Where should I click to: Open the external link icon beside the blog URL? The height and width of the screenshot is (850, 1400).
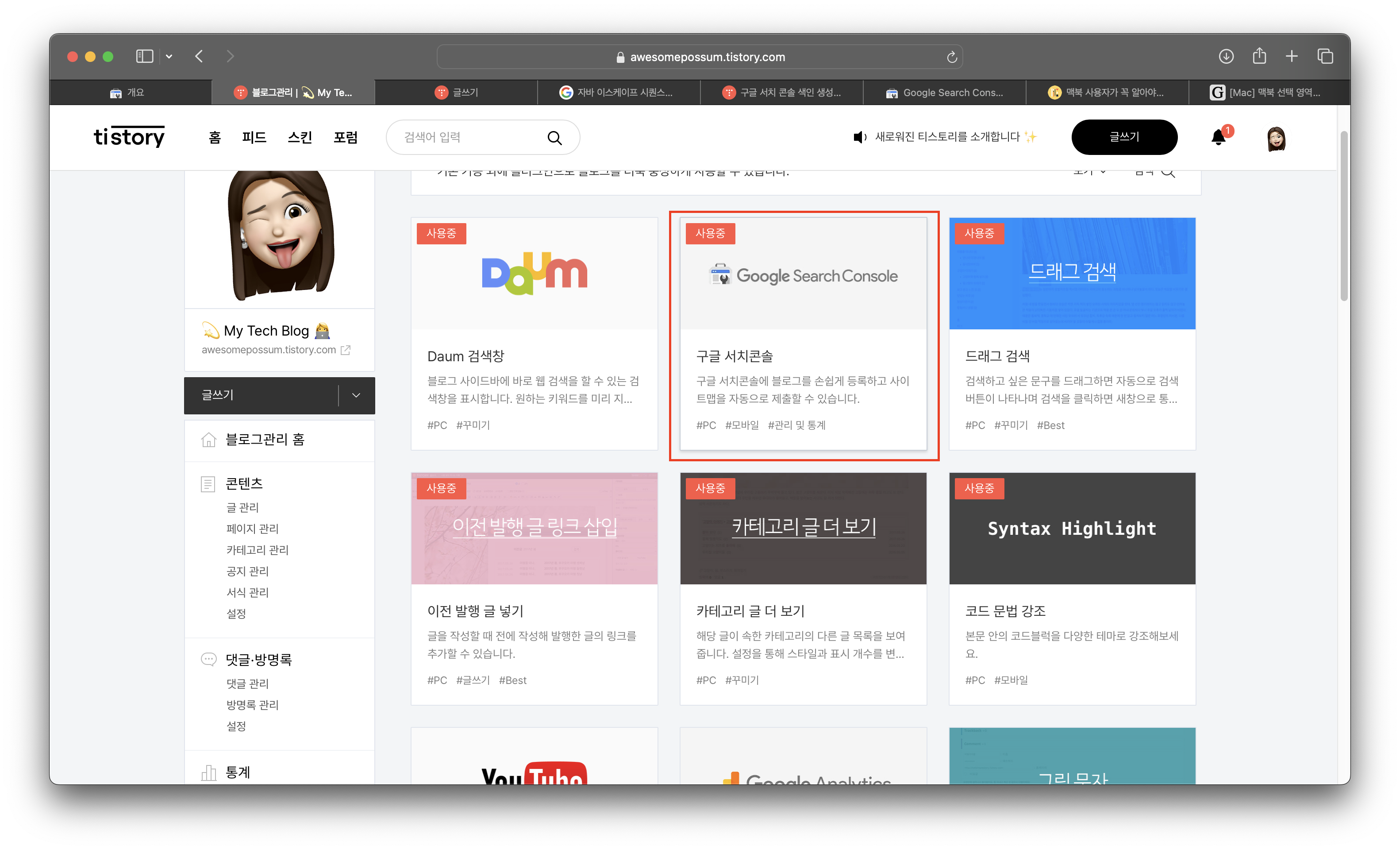tap(346, 350)
